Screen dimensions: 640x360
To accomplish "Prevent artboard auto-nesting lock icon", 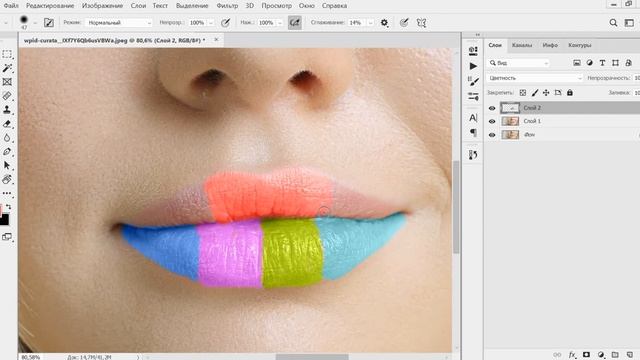I will (558, 93).
